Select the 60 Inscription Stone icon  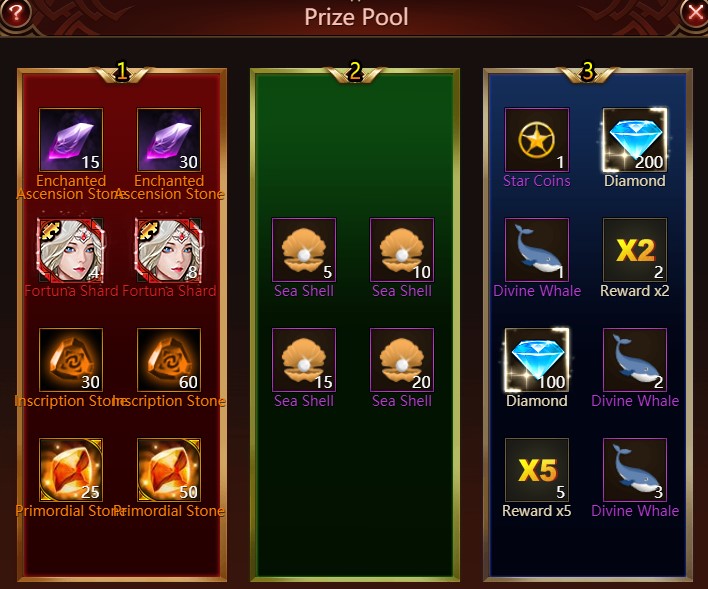point(169,360)
